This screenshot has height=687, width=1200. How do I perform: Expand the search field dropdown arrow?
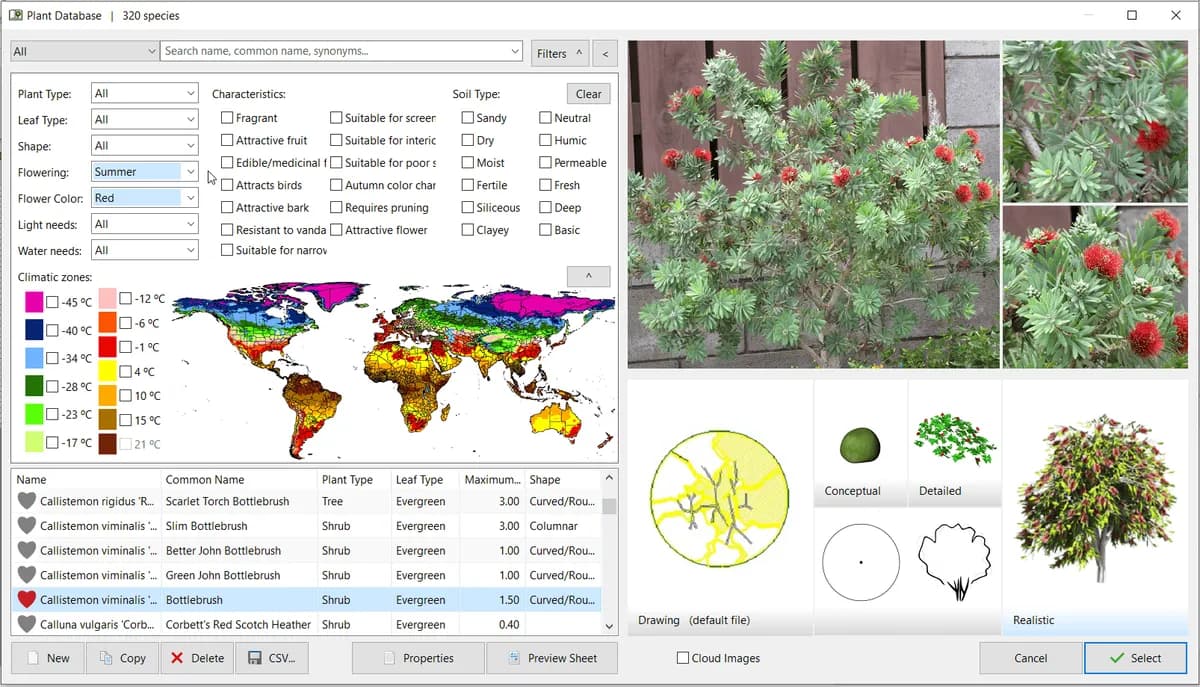tap(514, 51)
